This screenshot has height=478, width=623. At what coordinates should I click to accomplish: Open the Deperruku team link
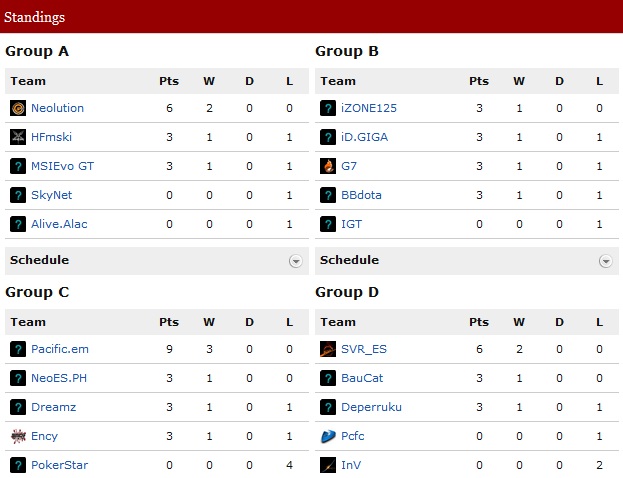point(371,407)
